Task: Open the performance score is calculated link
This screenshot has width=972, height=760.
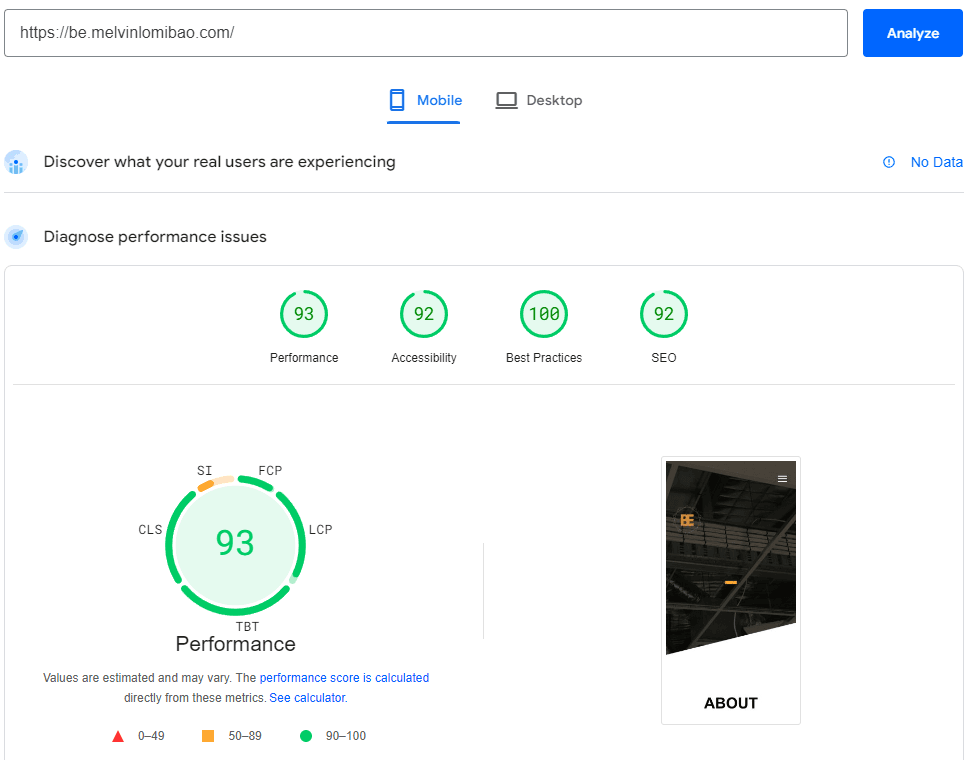Action: pos(344,677)
